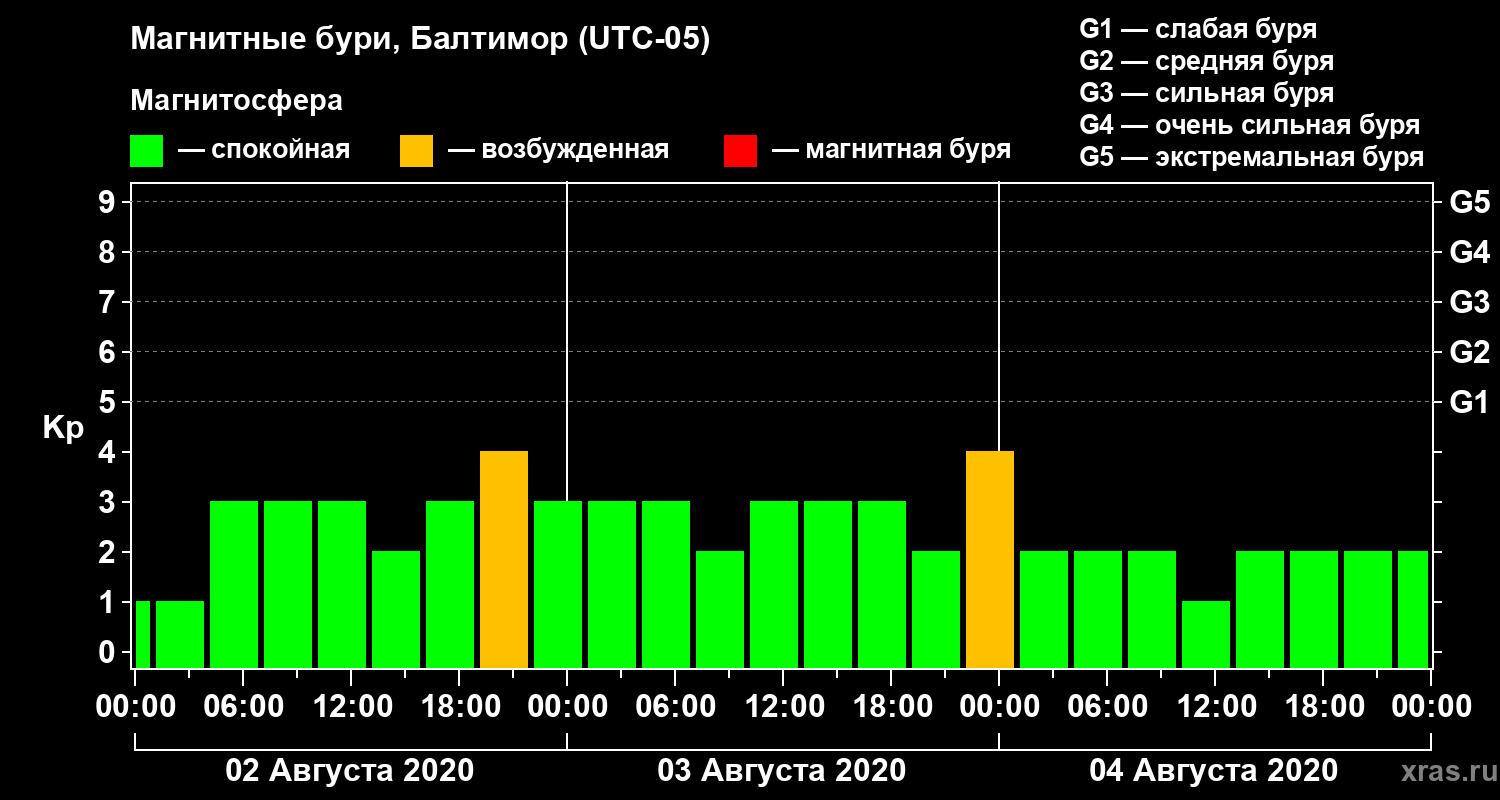Select the narrow Kp 1 bar at 00:00 on 02 Августа

pos(142,634)
